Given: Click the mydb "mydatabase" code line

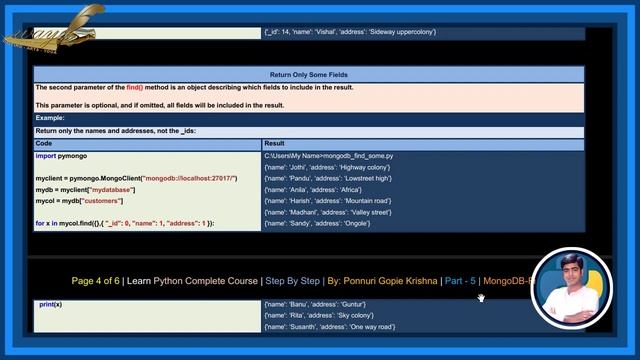Looking at the screenshot, I should tap(85, 190).
